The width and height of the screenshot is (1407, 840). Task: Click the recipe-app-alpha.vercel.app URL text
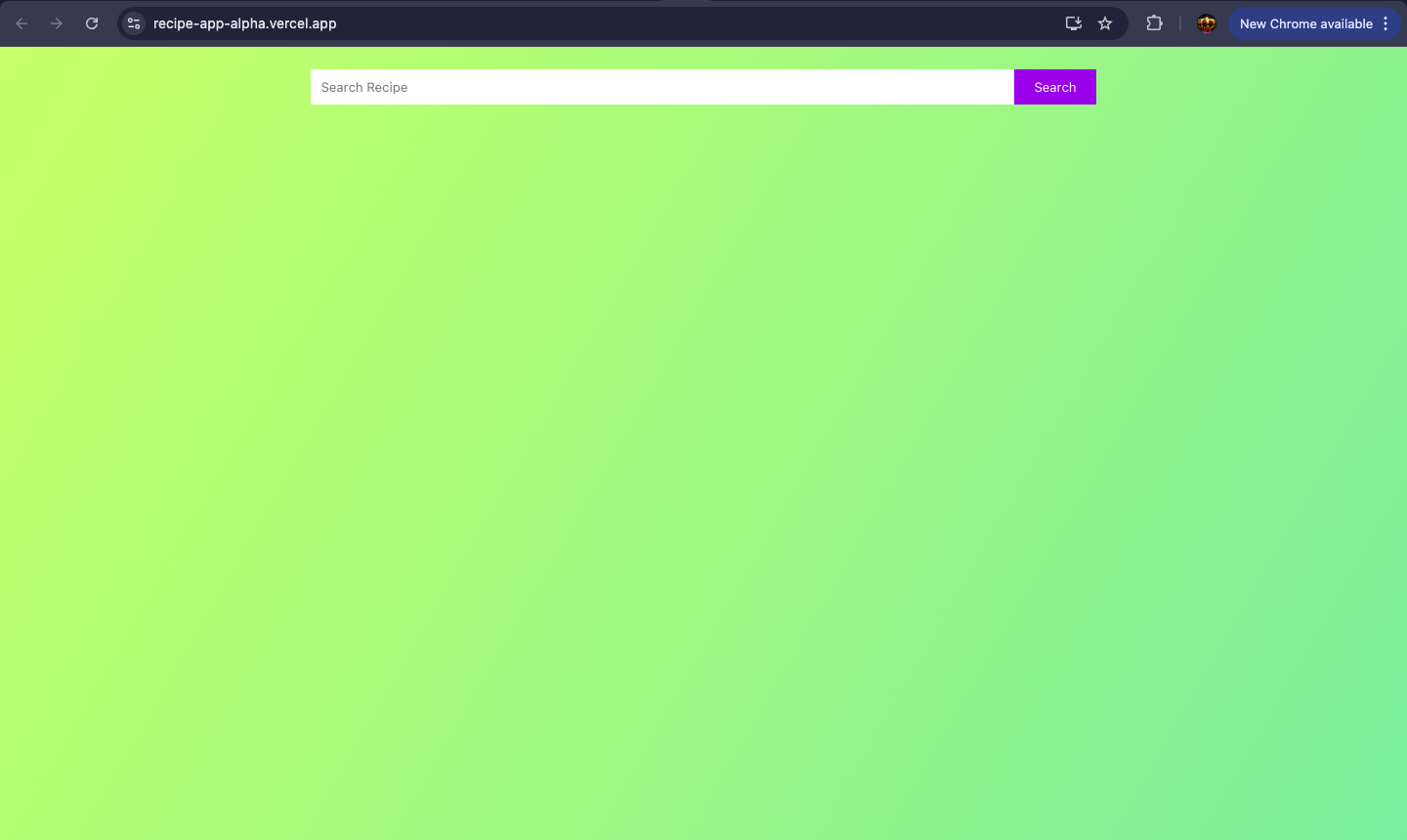[244, 23]
